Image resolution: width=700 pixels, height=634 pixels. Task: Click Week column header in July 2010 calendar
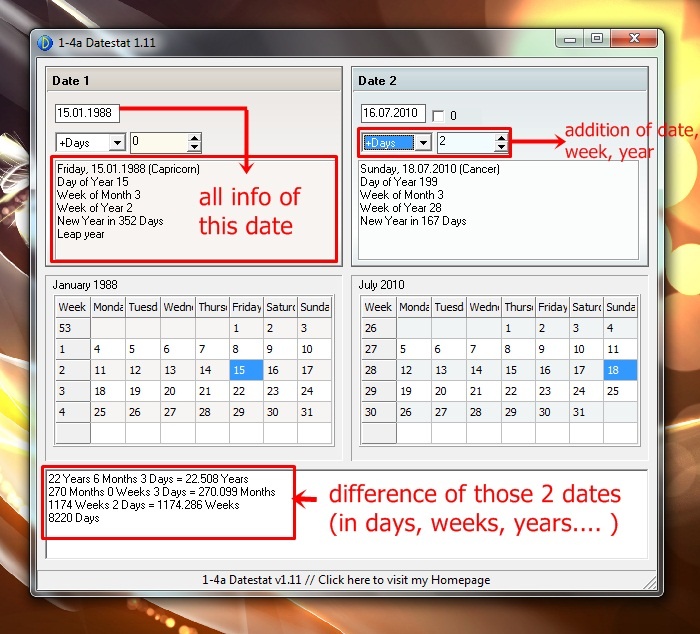379,307
